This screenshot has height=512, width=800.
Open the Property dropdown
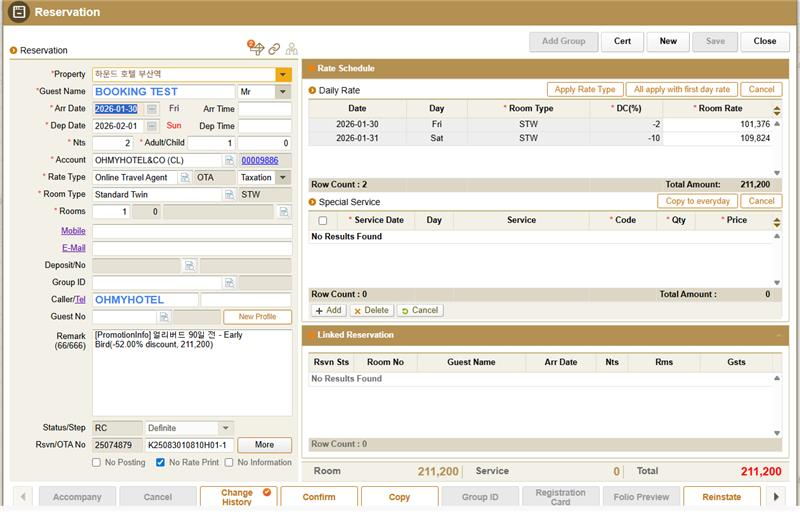(283, 75)
